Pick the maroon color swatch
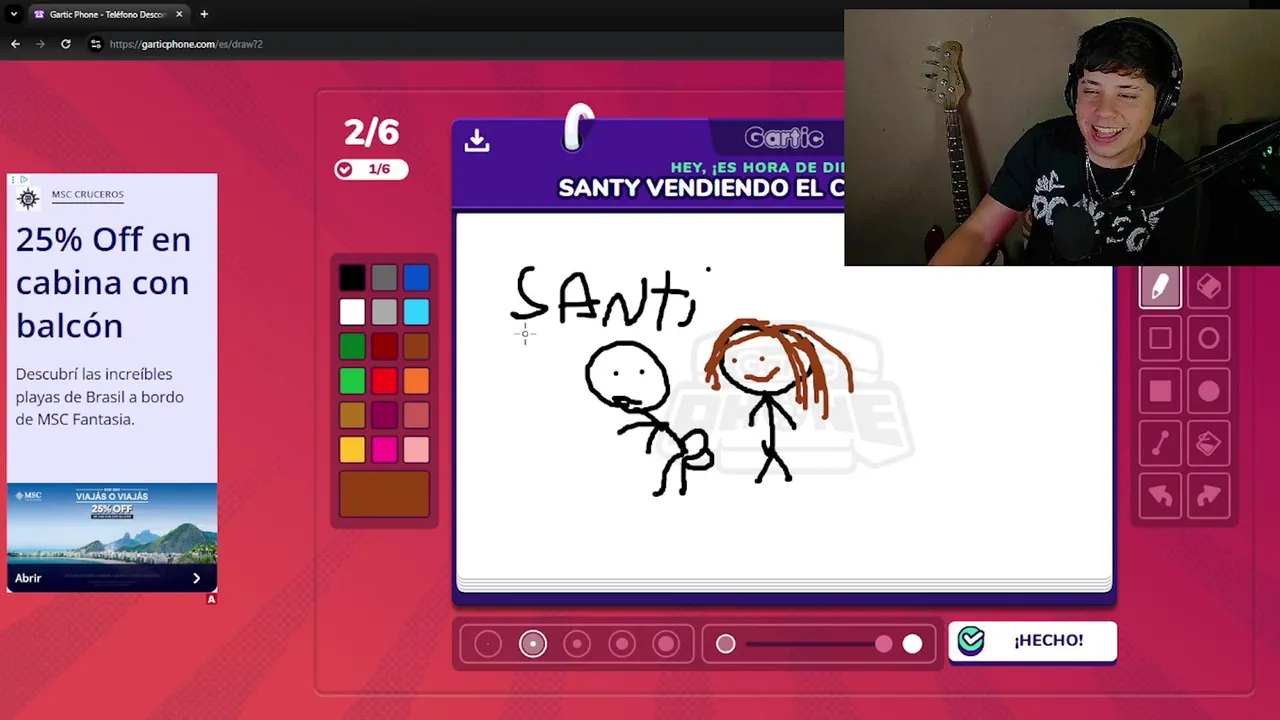The width and height of the screenshot is (1280, 720). [x=384, y=415]
